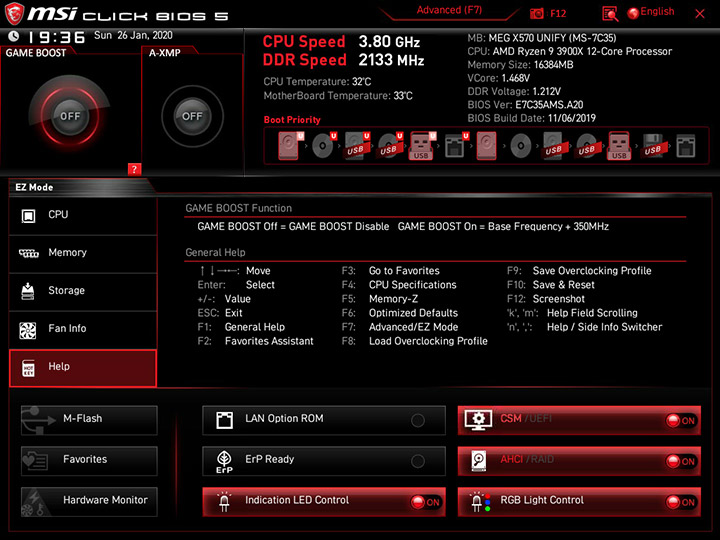
Task: Click the red question mark help icon
Action: 134,169
